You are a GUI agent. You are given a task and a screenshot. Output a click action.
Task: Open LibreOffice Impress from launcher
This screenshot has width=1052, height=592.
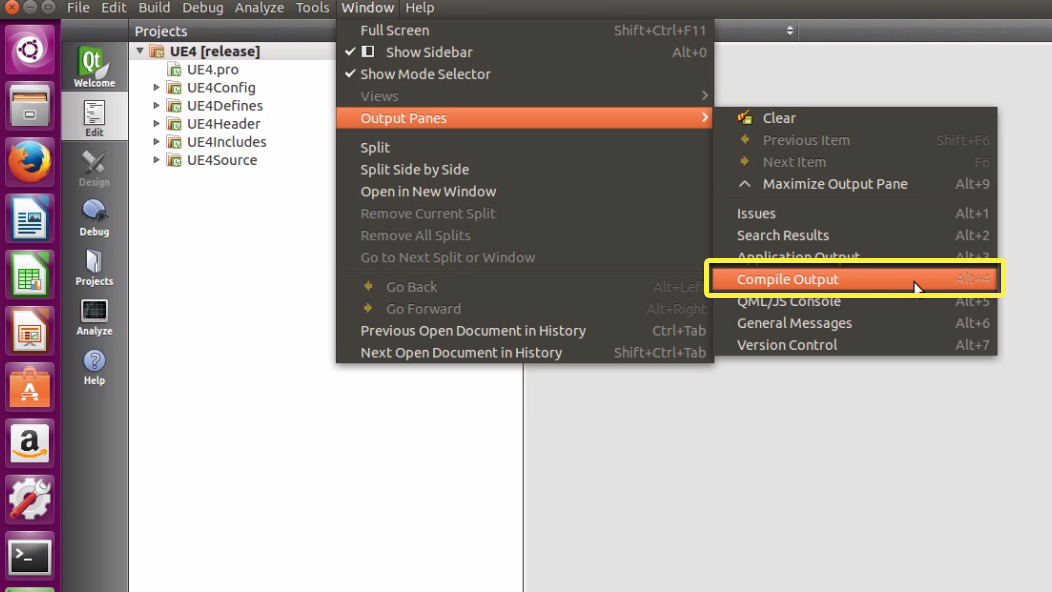pos(30,331)
